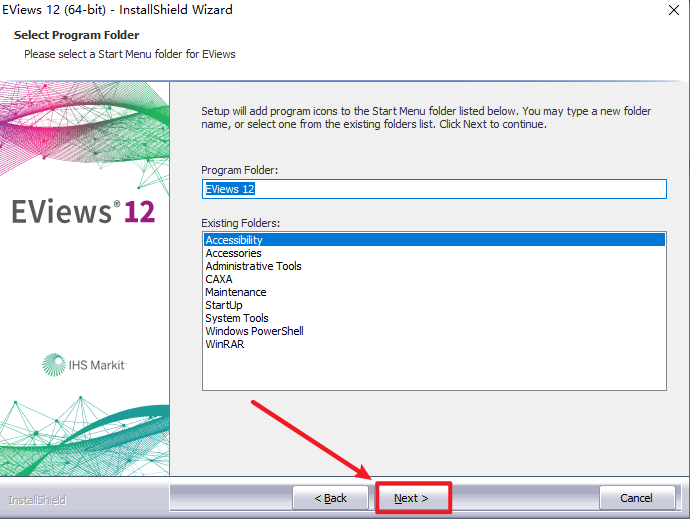This screenshot has height=519, width=690.
Task: Select System Tools from existing folders
Action: coord(236,318)
